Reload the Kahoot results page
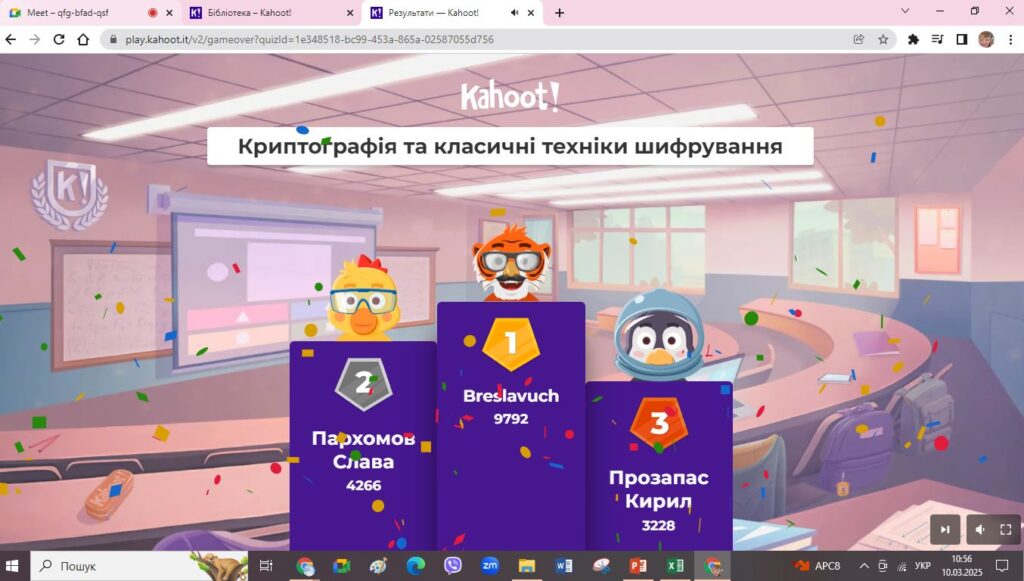Image resolution: width=1024 pixels, height=581 pixels. [x=59, y=39]
